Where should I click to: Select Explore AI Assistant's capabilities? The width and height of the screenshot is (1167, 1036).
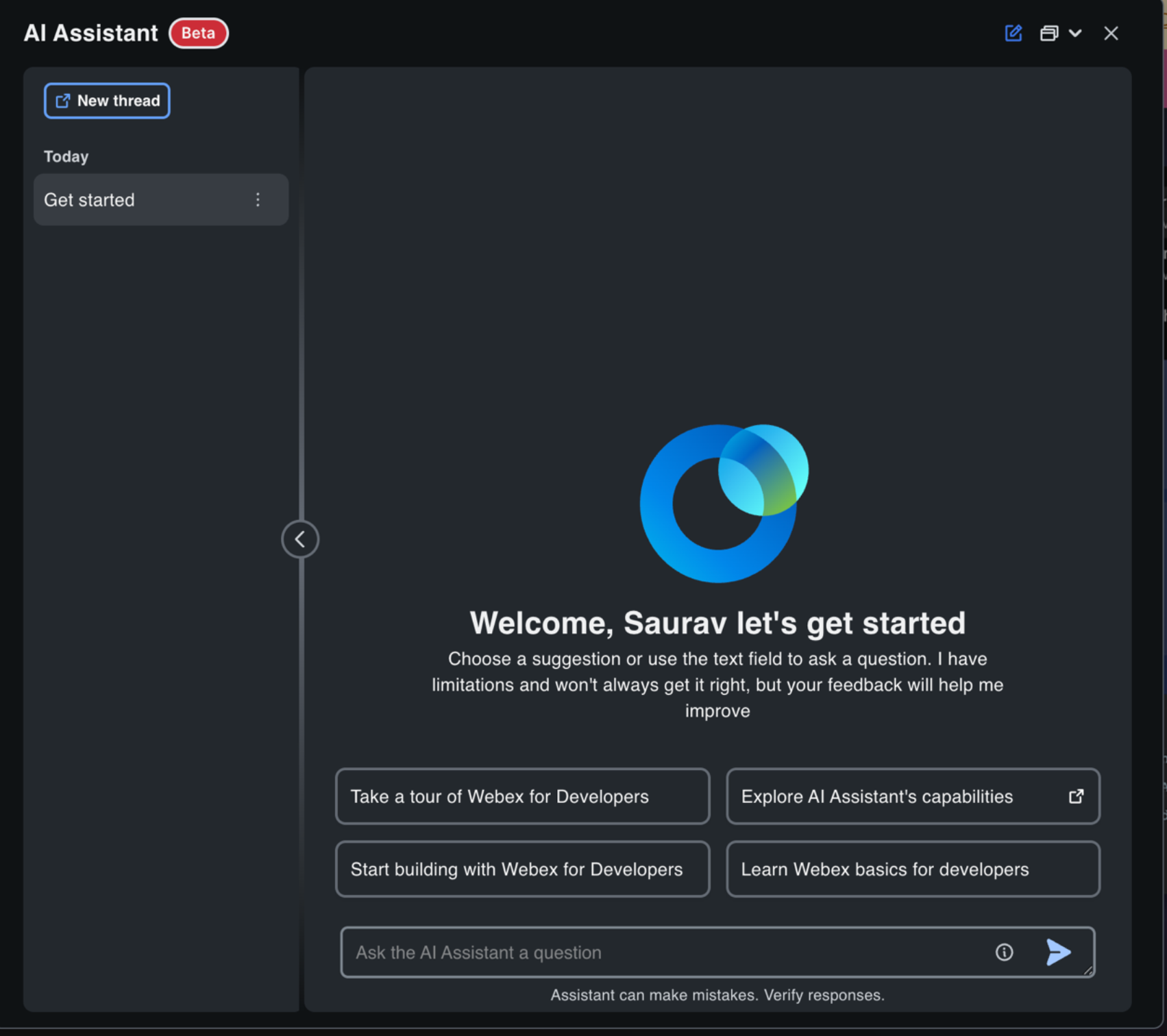pos(913,796)
